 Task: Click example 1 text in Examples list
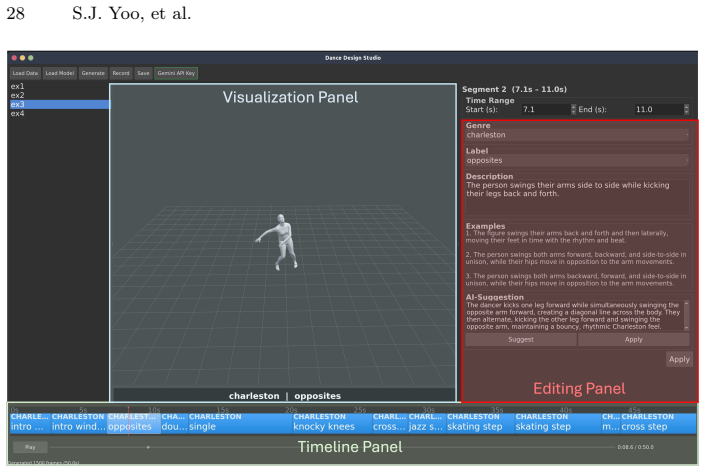(567, 237)
